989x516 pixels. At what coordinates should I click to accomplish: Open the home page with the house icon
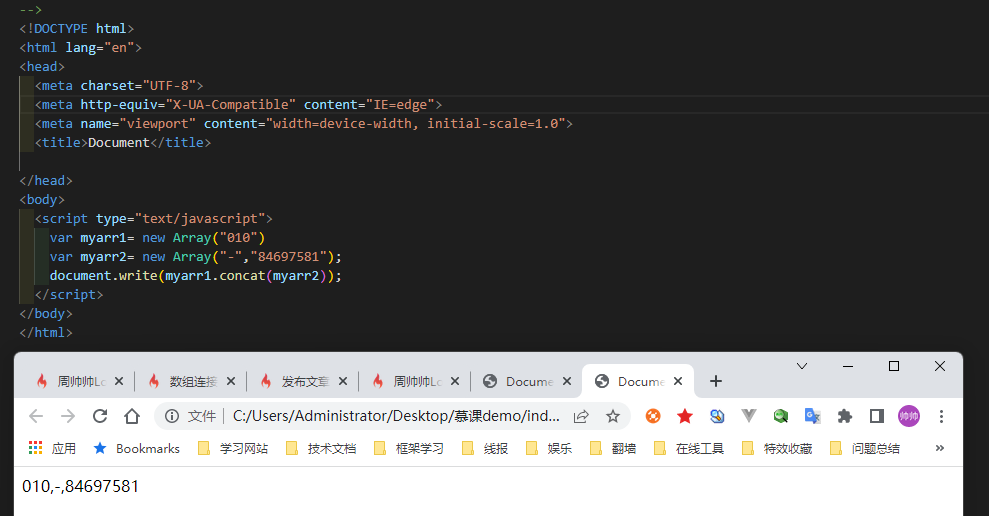pos(132,416)
